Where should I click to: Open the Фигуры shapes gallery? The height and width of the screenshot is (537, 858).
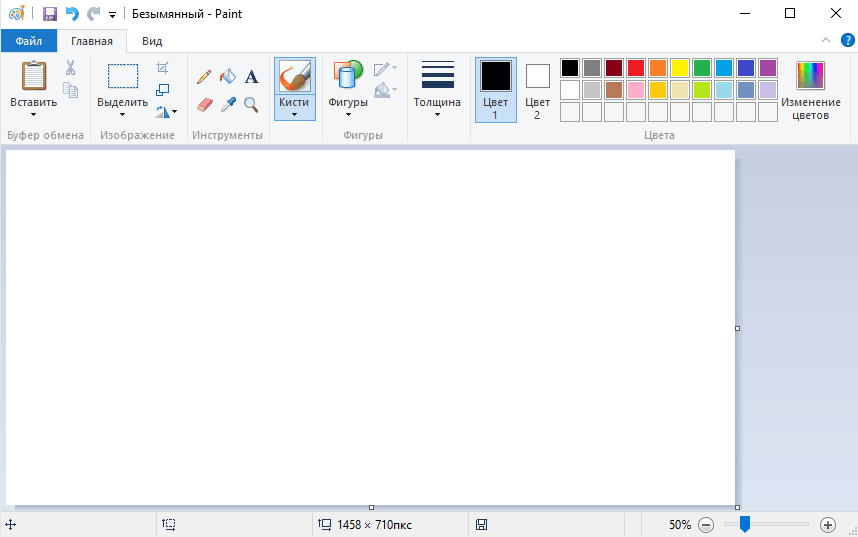[348, 89]
